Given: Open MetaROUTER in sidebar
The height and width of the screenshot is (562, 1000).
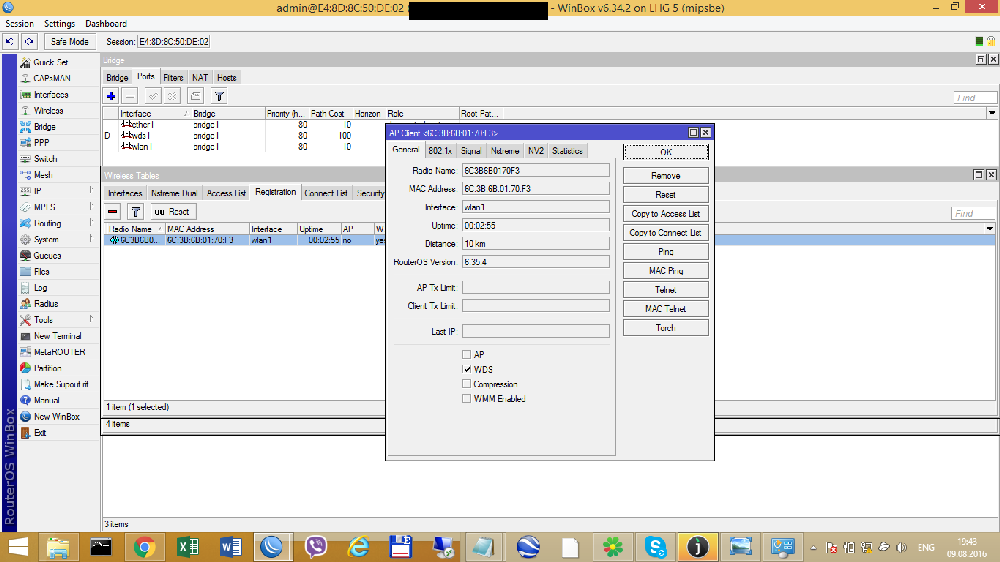Looking at the screenshot, I should click(59, 352).
